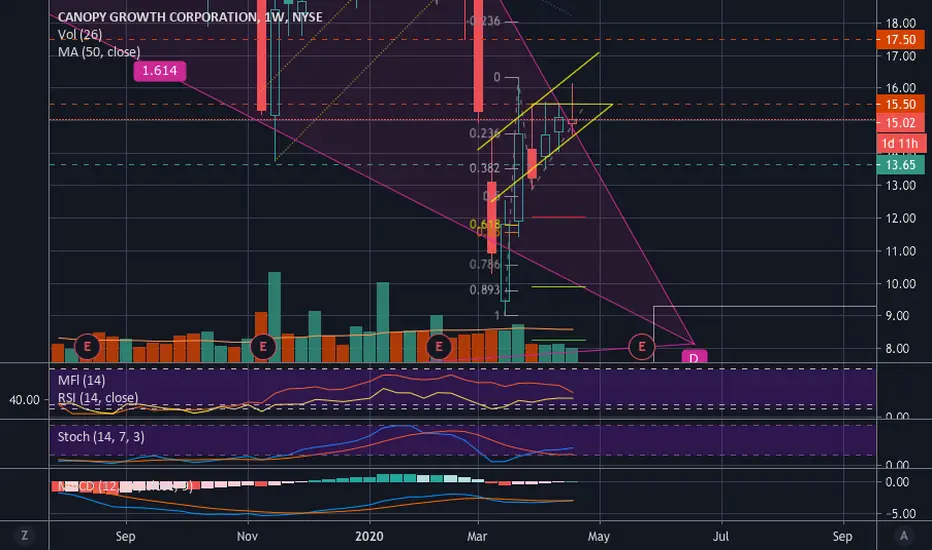Toggle auto scale with the A button
Screen dimensions: 932x550
904,536
